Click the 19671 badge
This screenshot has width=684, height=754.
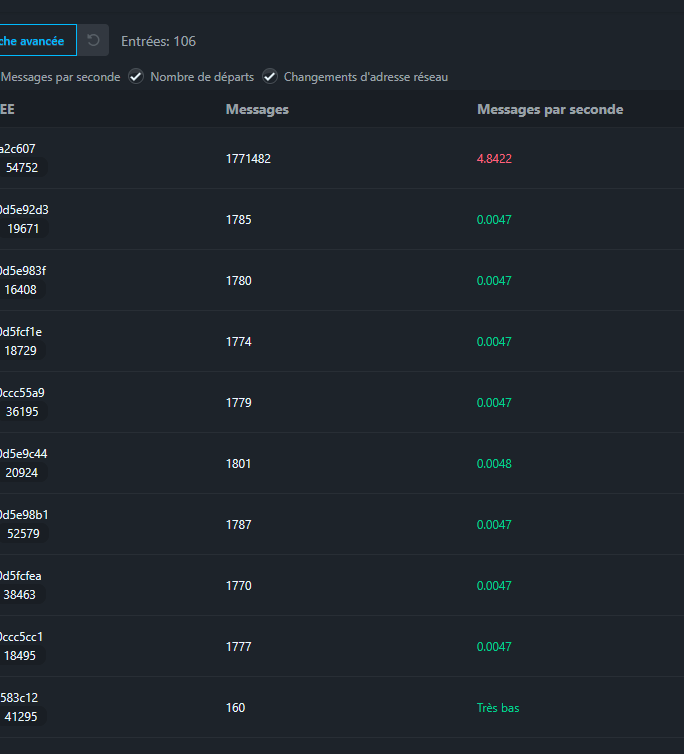[x=22, y=229]
